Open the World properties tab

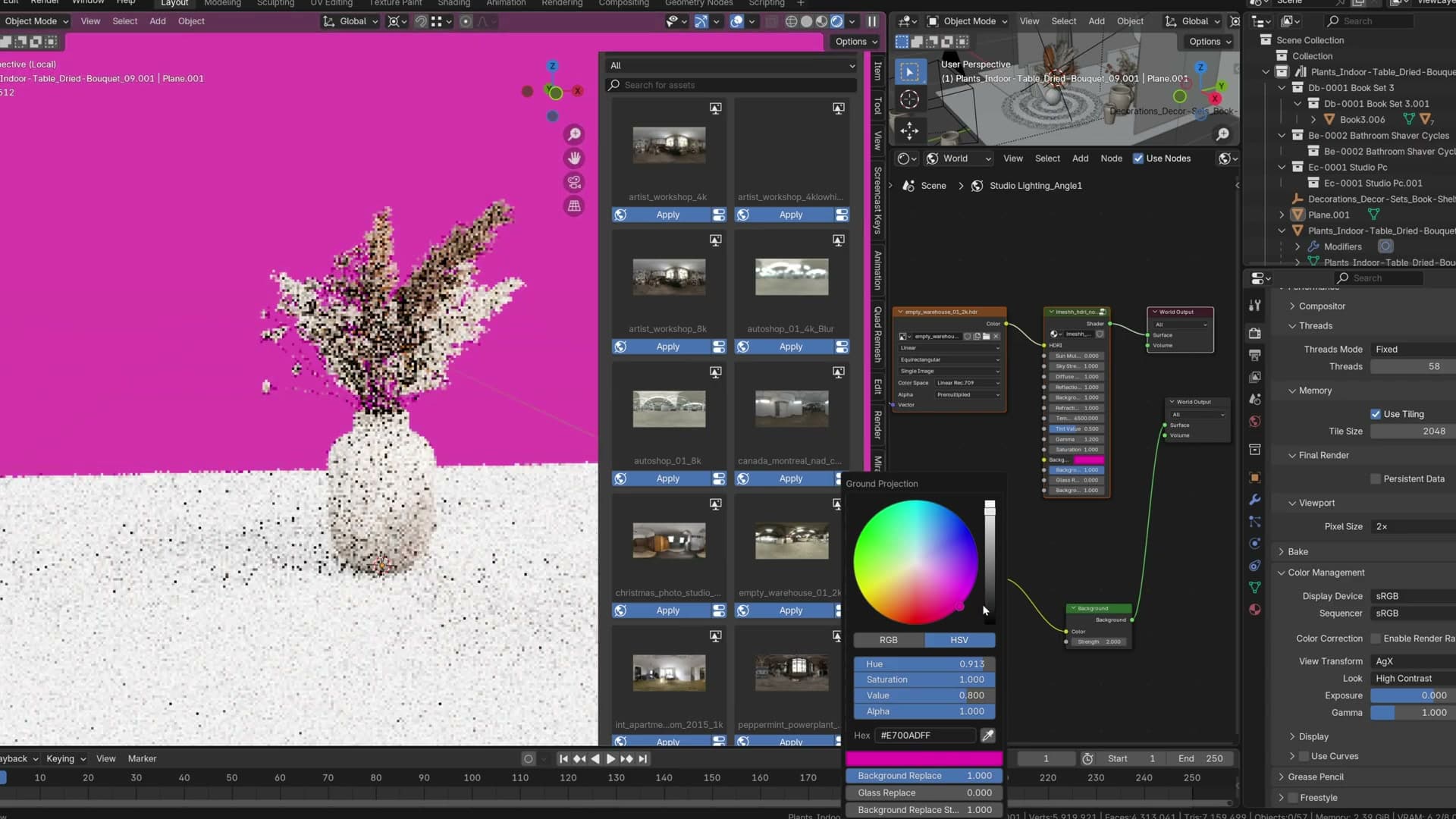pyautogui.click(x=1255, y=422)
